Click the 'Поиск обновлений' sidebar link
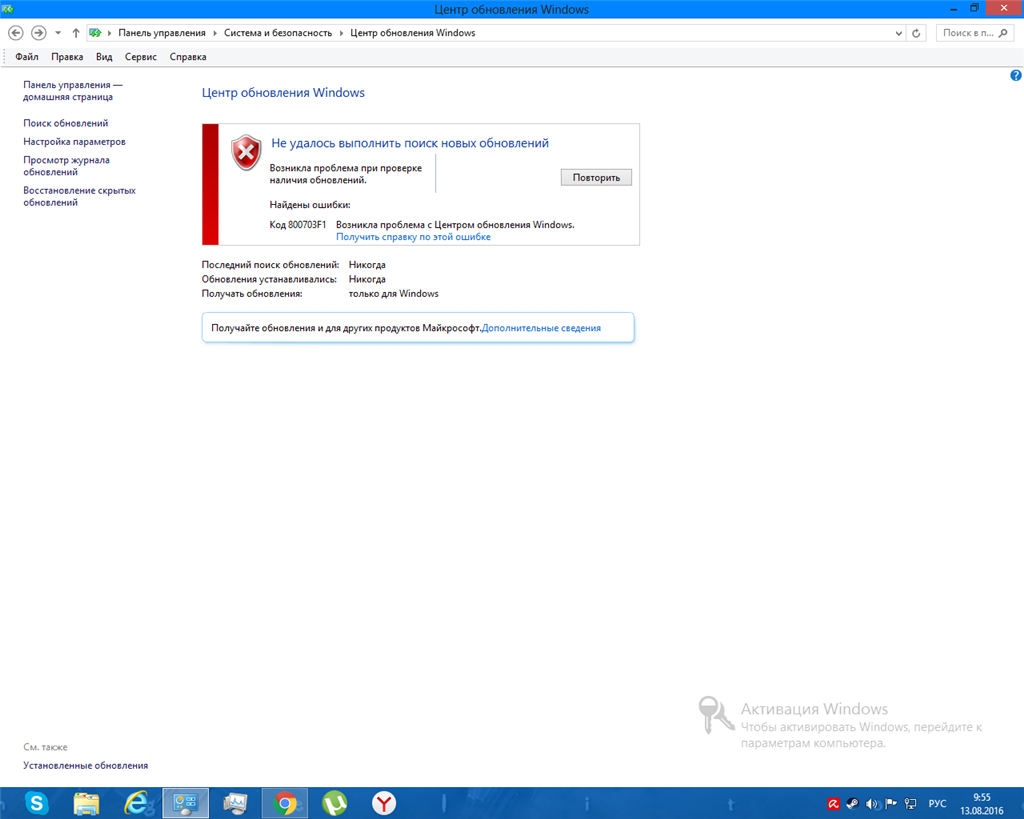The image size is (1024, 819). [66, 123]
